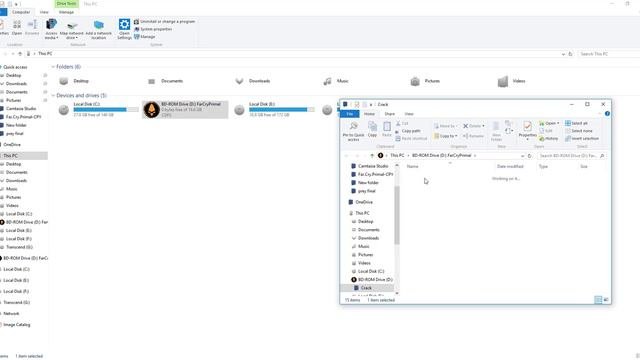Click Copy icon in Crack window ribbon
The image size is (640, 360).
[x=372, y=126]
